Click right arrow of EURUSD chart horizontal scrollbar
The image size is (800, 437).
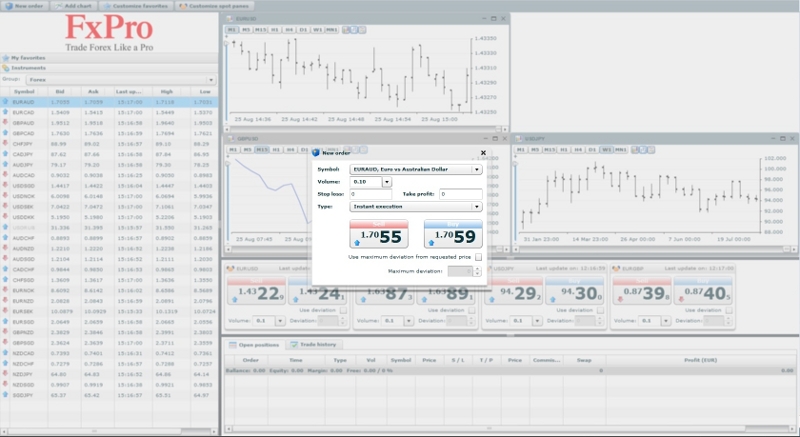[505, 129]
